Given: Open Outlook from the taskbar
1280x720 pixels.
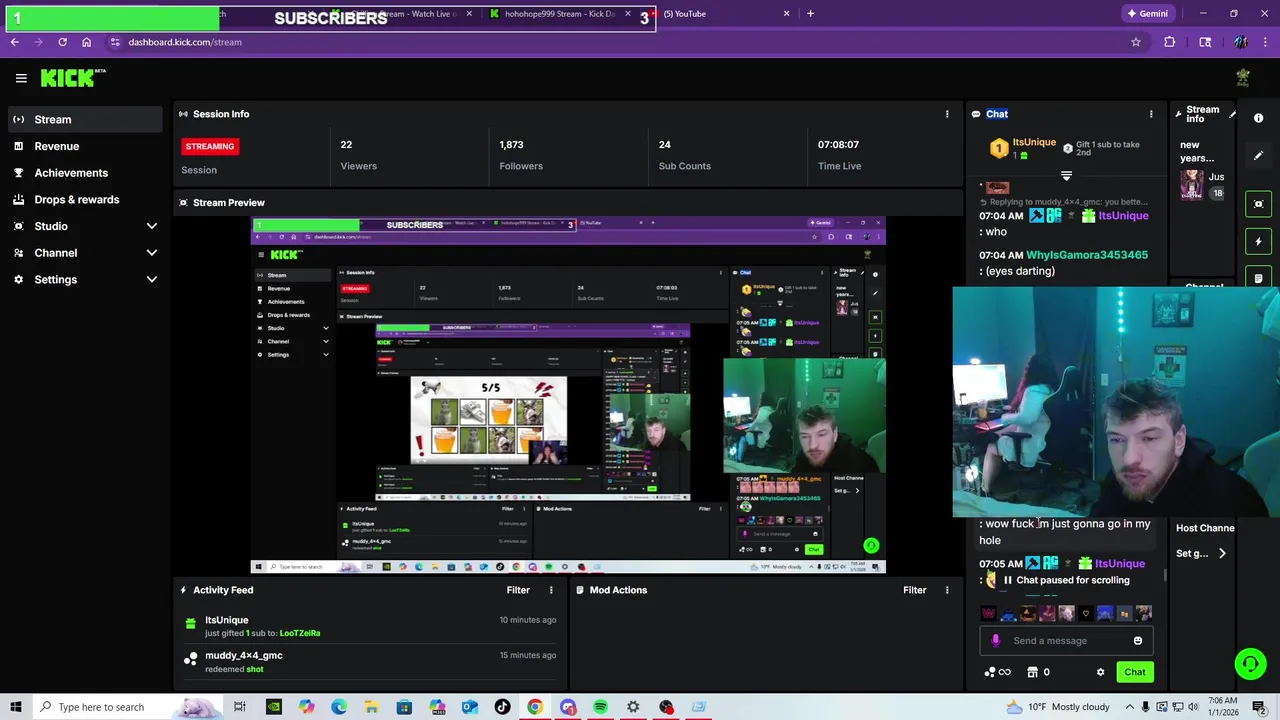Looking at the screenshot, I should 469,707.
